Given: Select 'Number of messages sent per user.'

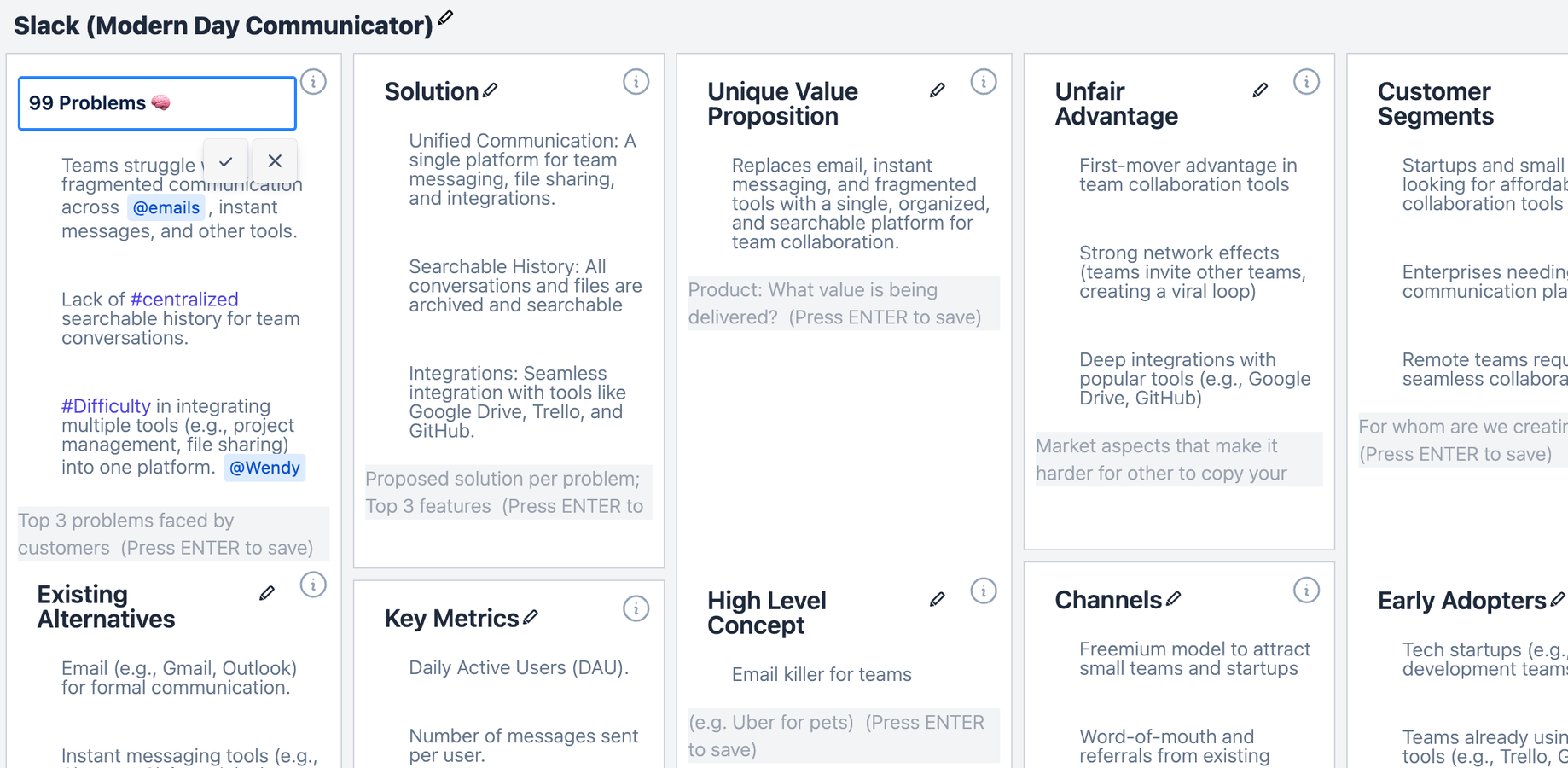Looking at the screenshot, I should [524, 746].
